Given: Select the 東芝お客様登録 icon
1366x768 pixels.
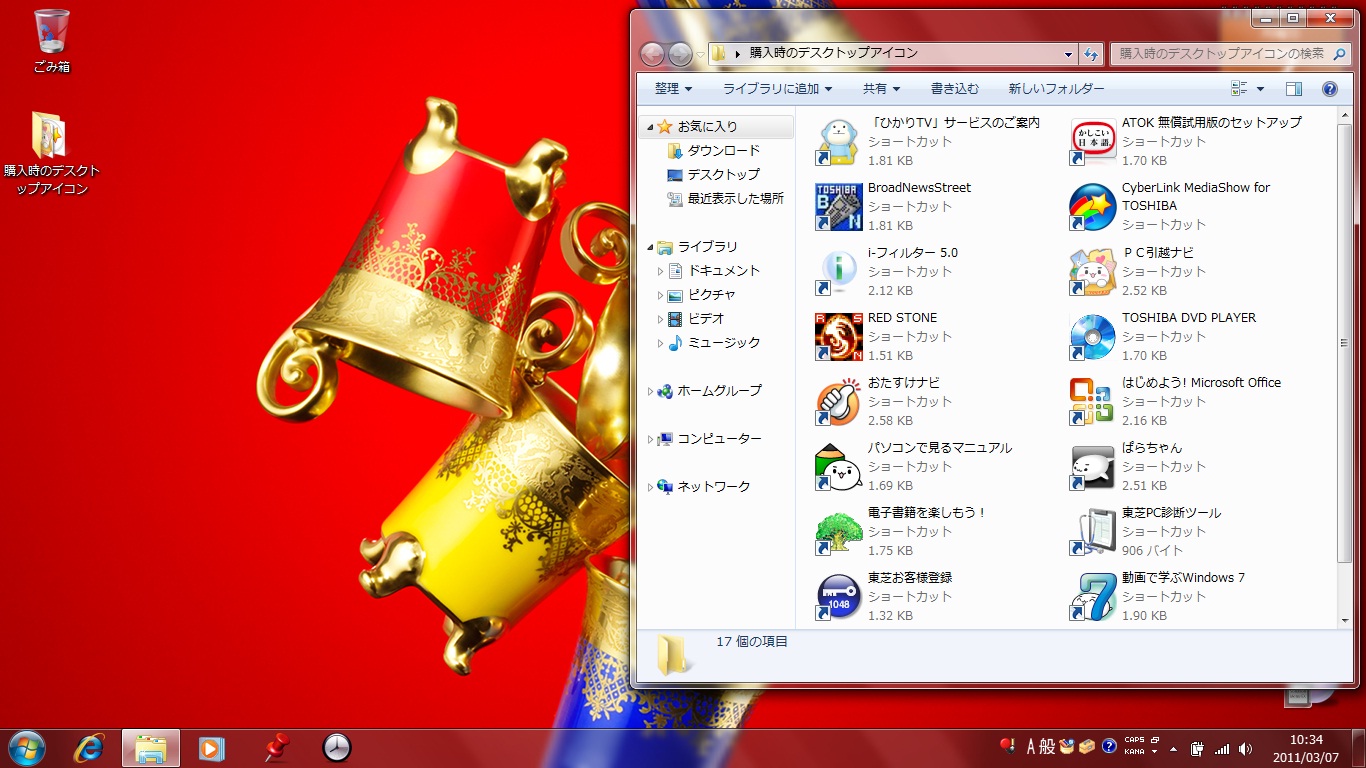Looking at the screenshot, I should tap(838, 596).
